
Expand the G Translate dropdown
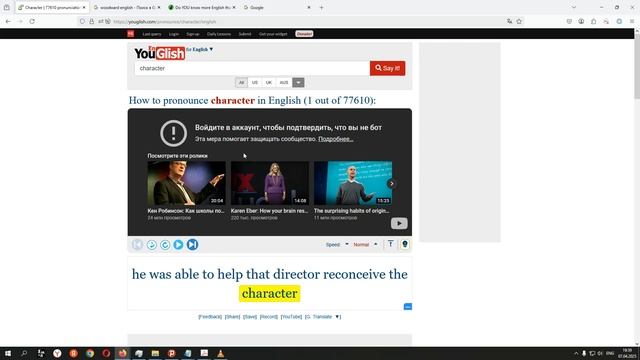tap(323, 317)
